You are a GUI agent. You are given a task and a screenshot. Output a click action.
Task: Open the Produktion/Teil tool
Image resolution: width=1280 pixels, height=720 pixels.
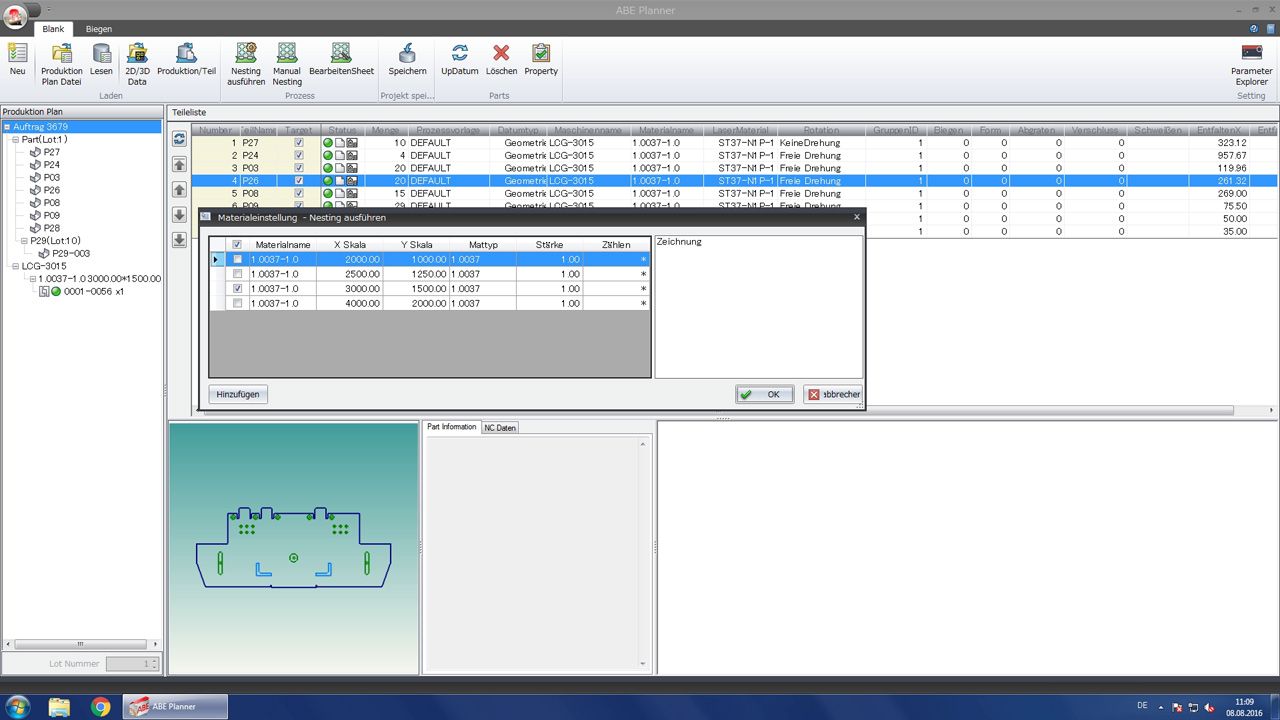(186, 59)
